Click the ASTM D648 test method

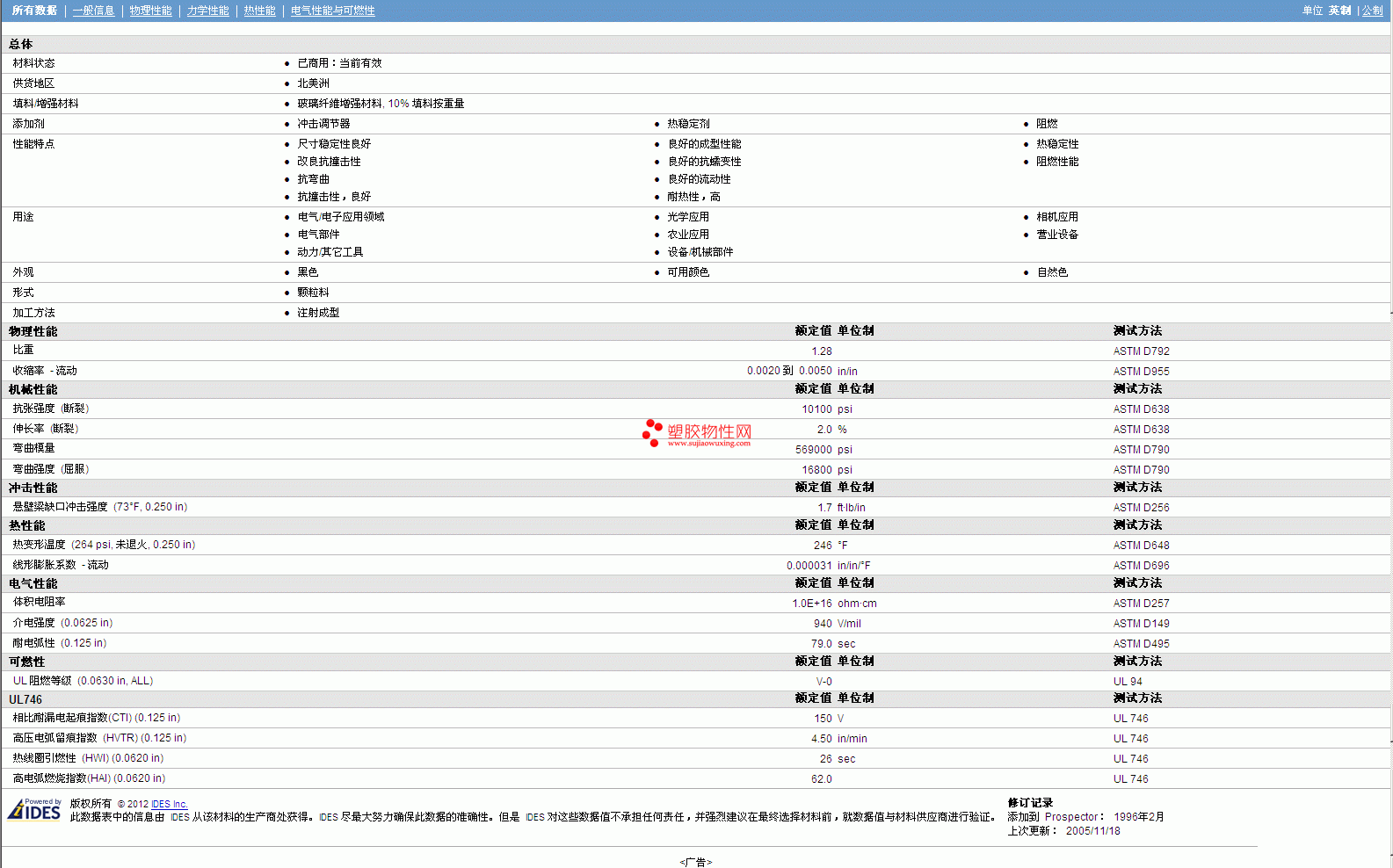(x=1141, y=546)
